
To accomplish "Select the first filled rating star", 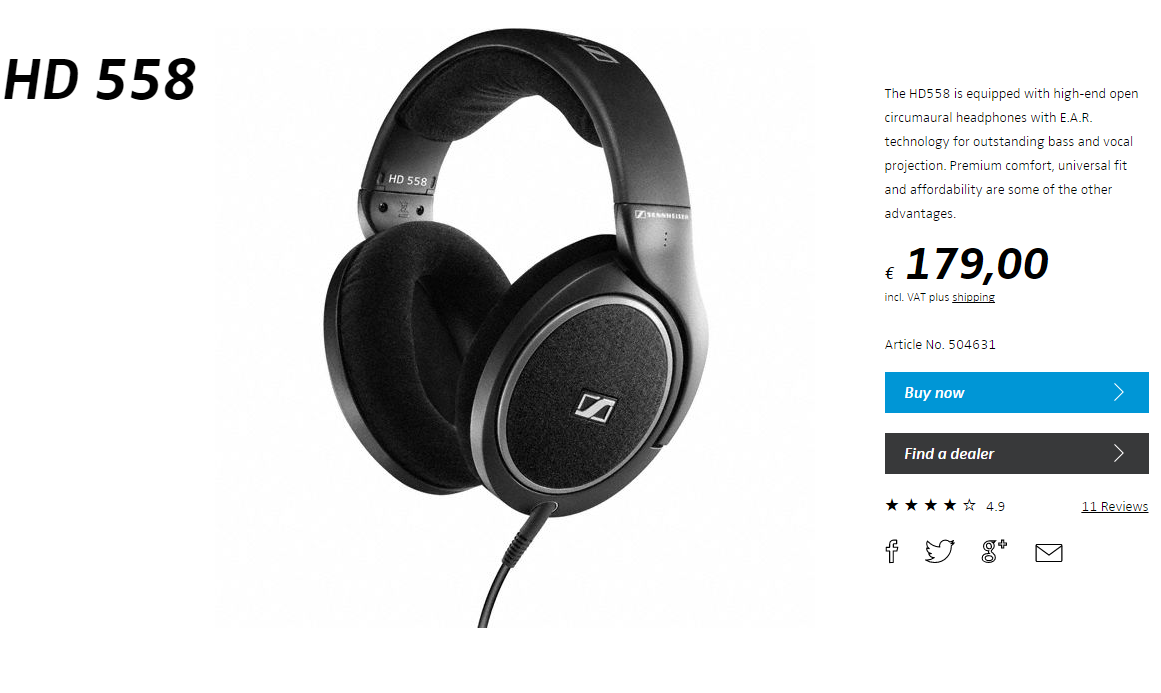I will 891,505.
